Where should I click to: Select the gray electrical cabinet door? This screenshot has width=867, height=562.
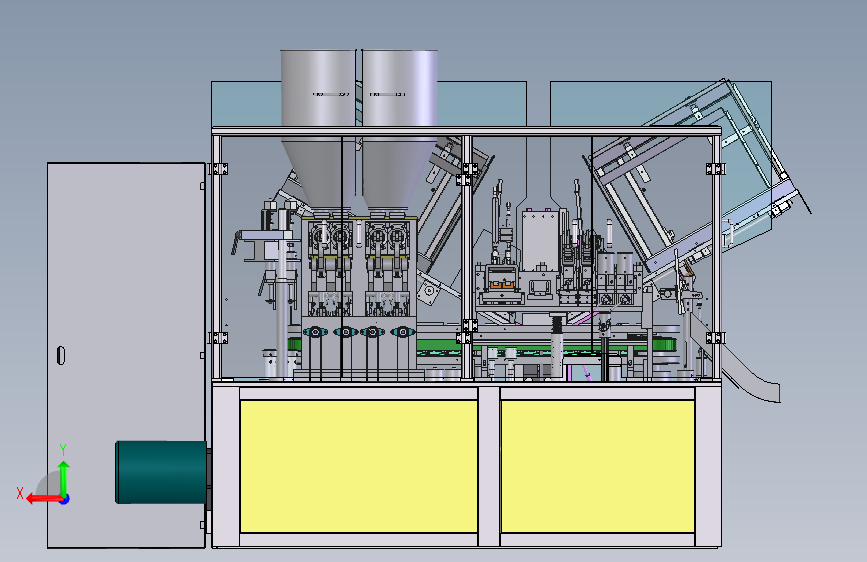pos(126,355)
